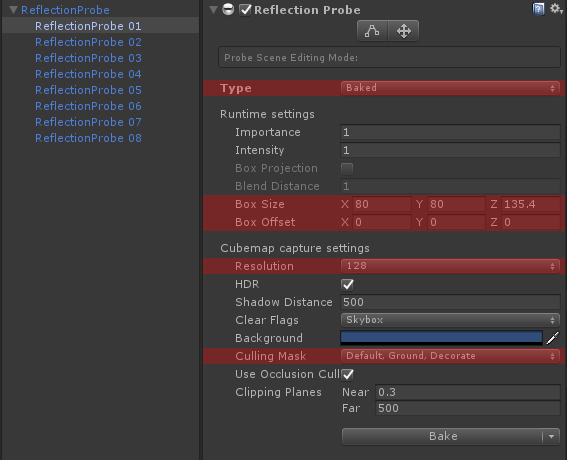
Task: Open the Type dropdown set to Baked
Action: pos(450,88)
